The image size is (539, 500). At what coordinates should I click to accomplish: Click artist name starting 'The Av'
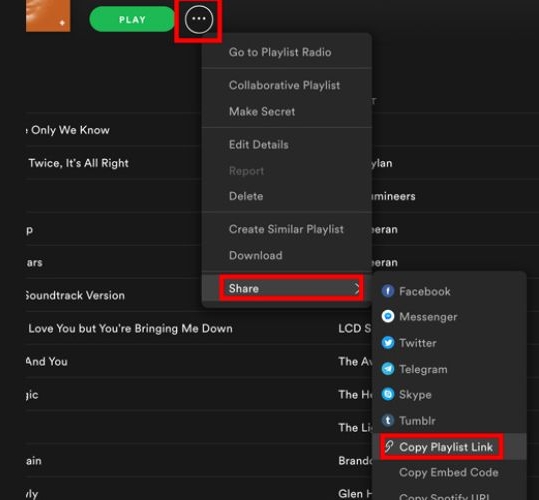355,361
